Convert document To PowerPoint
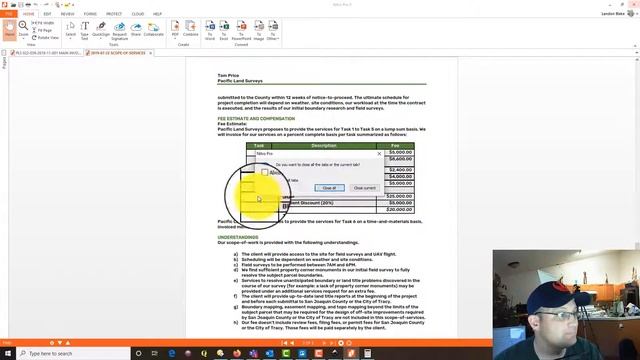 click(241, 30)
